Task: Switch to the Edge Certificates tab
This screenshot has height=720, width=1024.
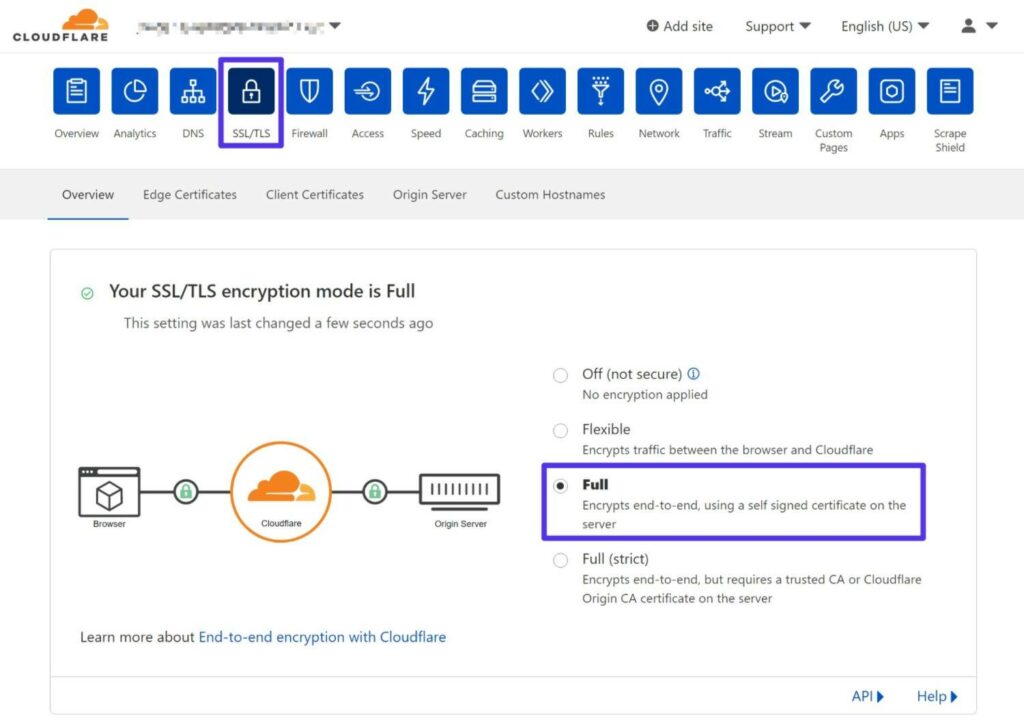Action: click(x=189, y=195)
